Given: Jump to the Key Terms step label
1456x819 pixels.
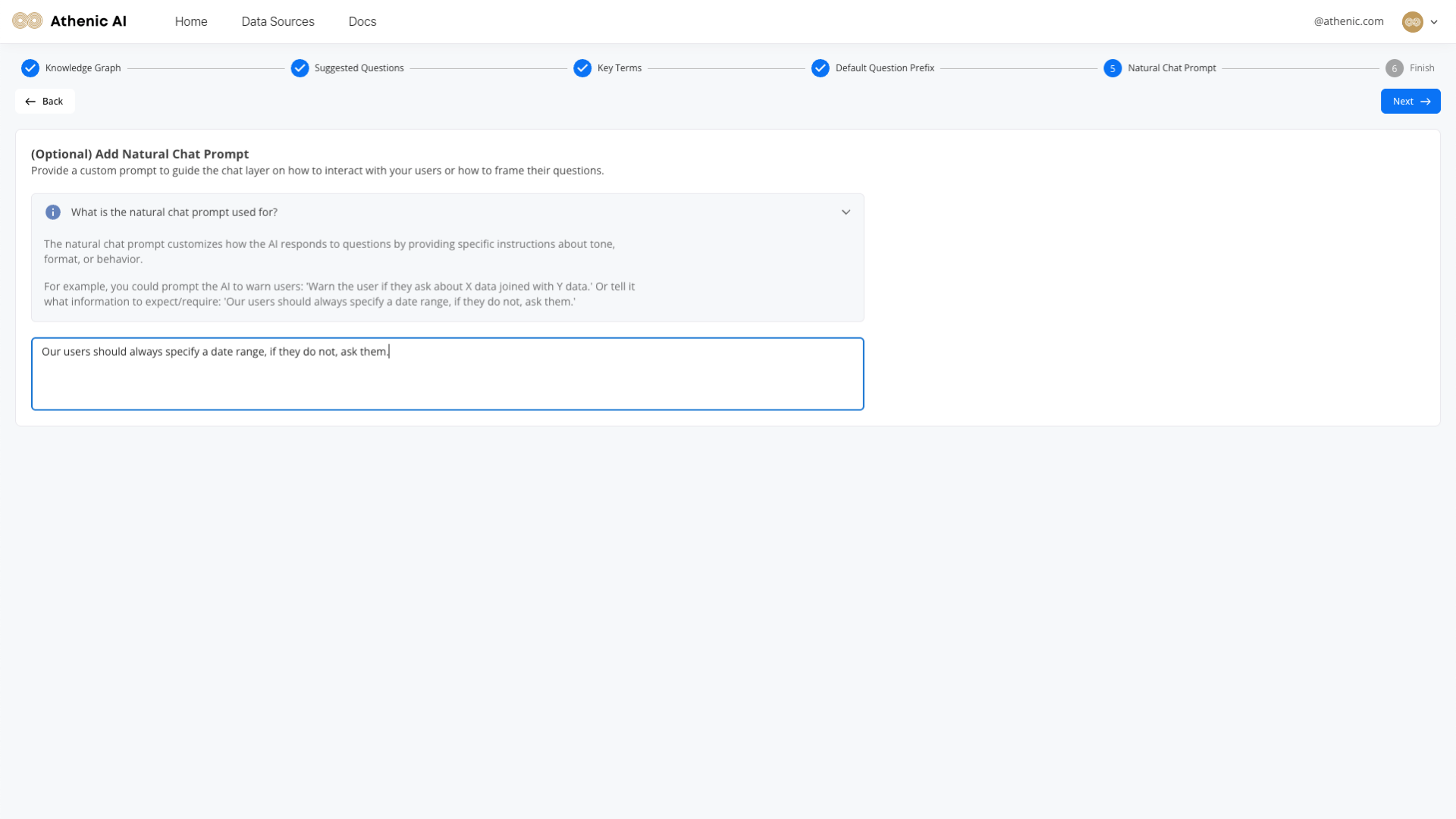Looking at the screenshot, I should tap(619, 68).
